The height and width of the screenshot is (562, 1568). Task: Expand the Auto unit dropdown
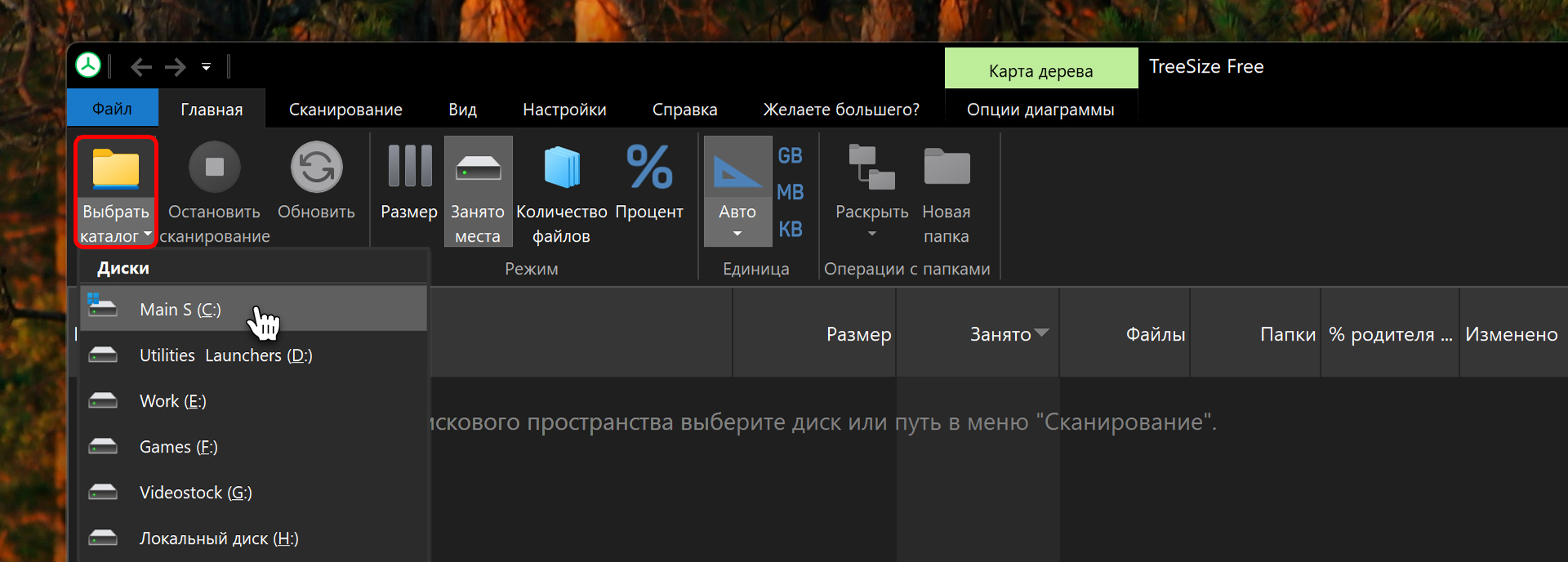pos(737,233)
